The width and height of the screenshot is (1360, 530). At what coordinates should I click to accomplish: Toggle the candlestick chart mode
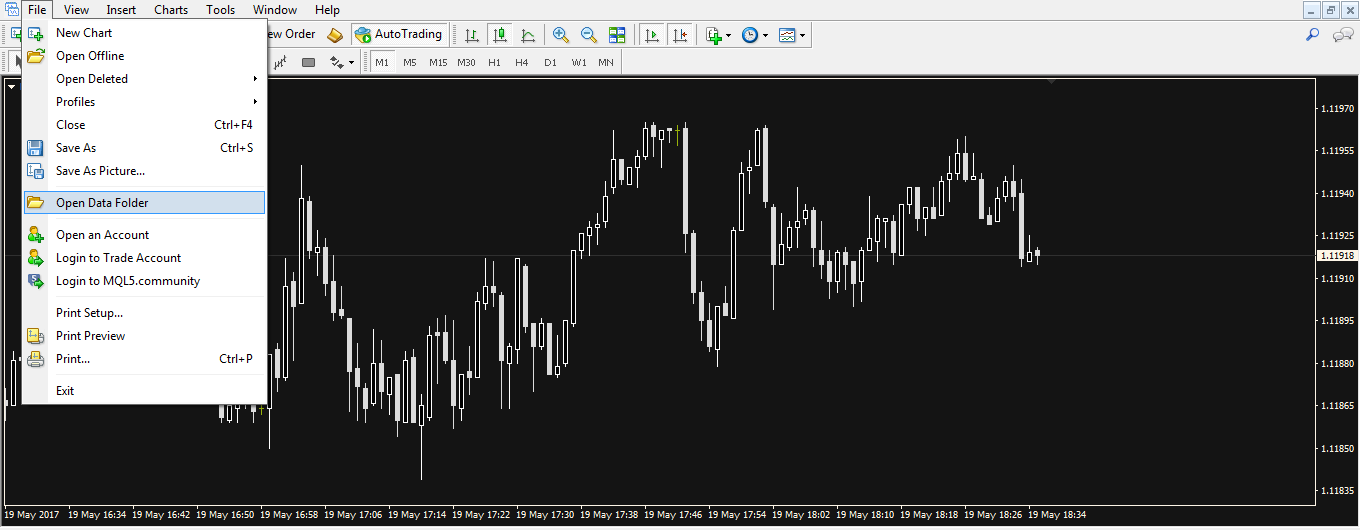tap(500, 35)
